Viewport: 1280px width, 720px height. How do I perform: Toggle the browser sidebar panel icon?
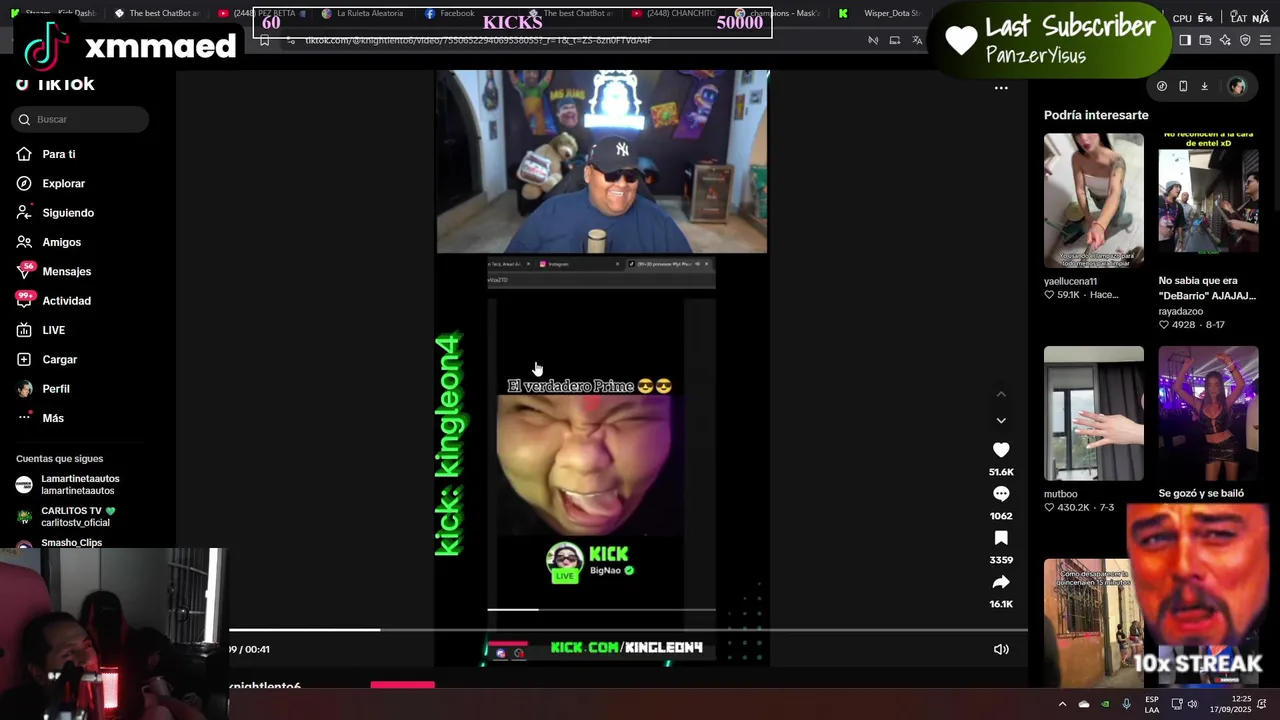pyautogui.click(x=1185, y=40)
